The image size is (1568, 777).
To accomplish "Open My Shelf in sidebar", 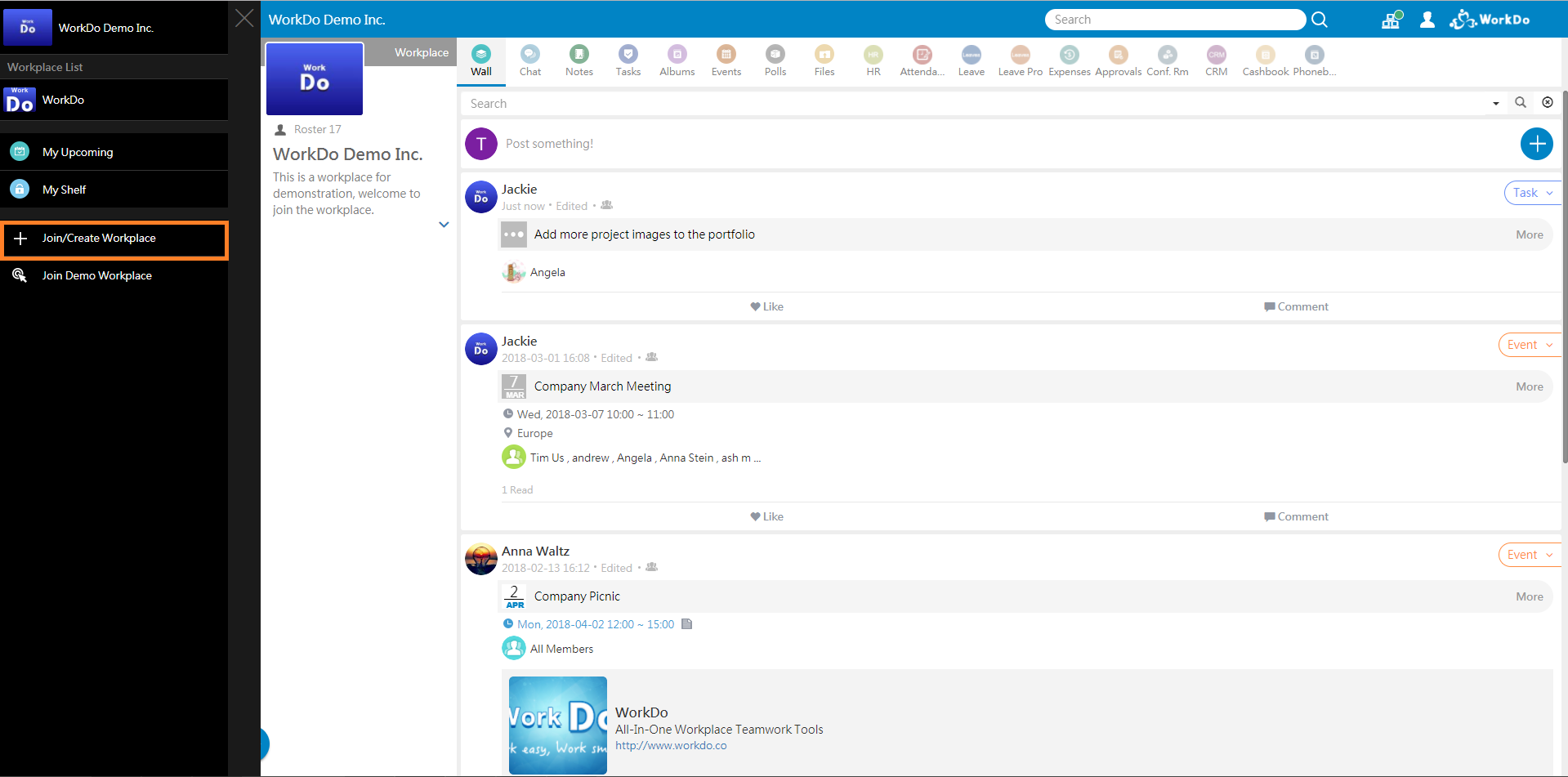I will point(114,190).
